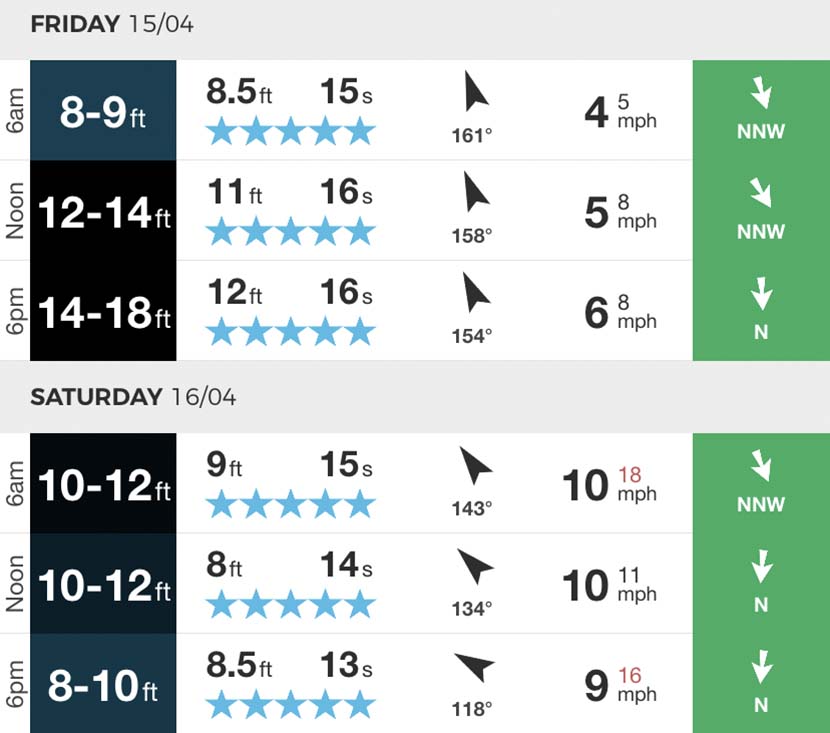Open the FRIDAY 15/04 day header
Screen dimensions: 830x733
click(x=112, y=24)
